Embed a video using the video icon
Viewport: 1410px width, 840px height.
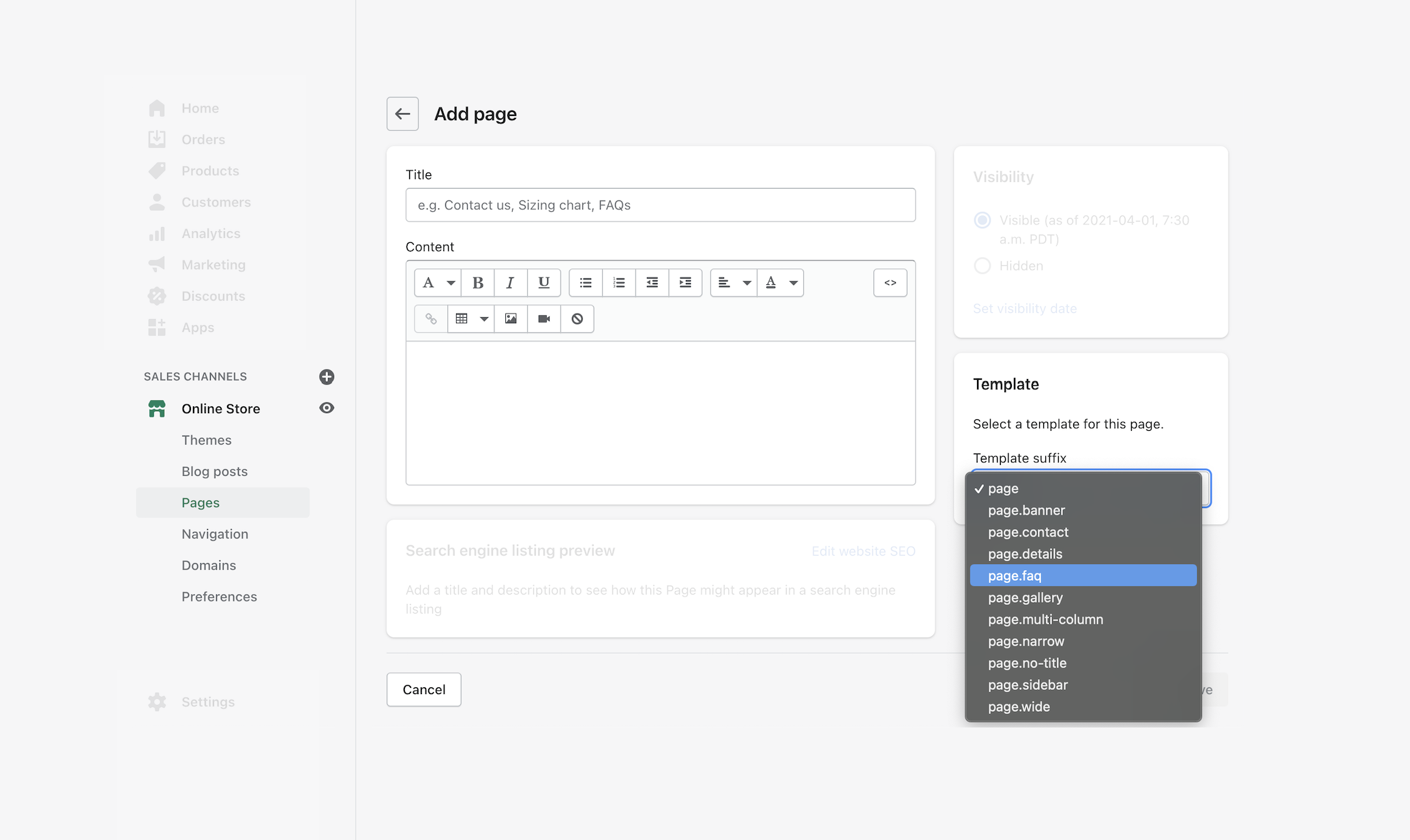tap(543, 318)
